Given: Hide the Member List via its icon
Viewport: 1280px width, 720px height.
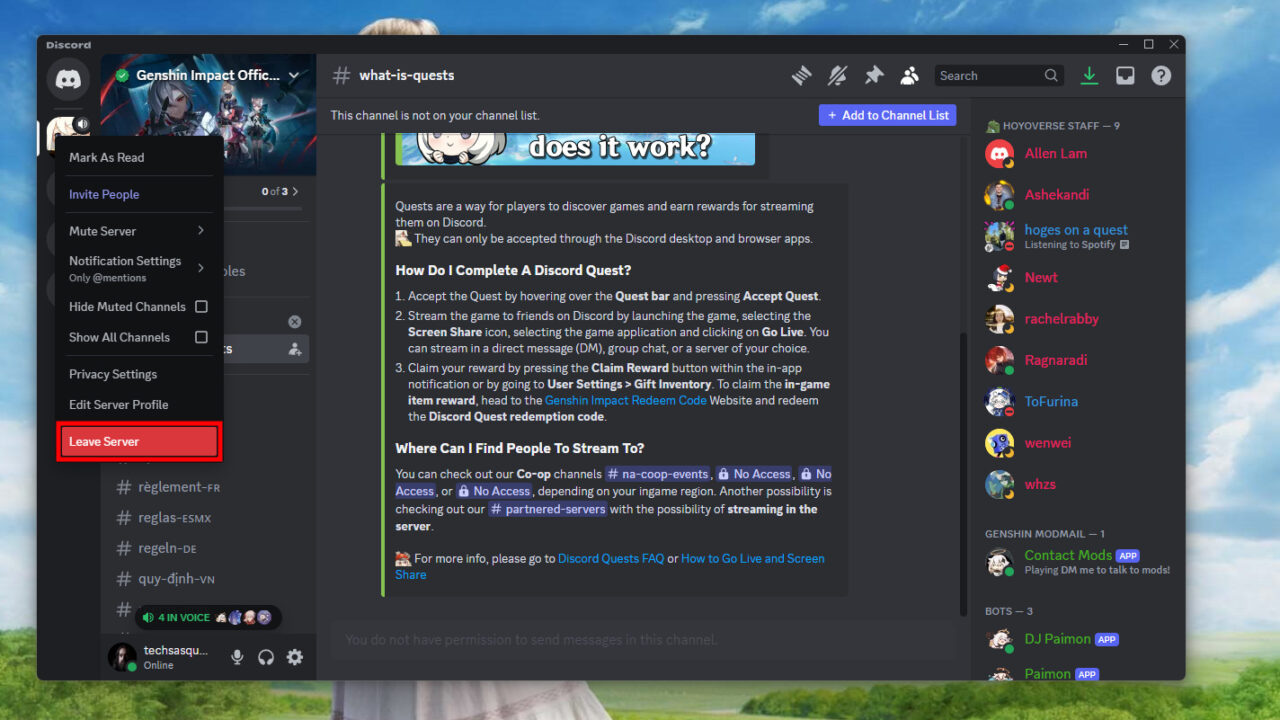Looking at the screenshot, I should pyautogui.click(x=909, y=75).
